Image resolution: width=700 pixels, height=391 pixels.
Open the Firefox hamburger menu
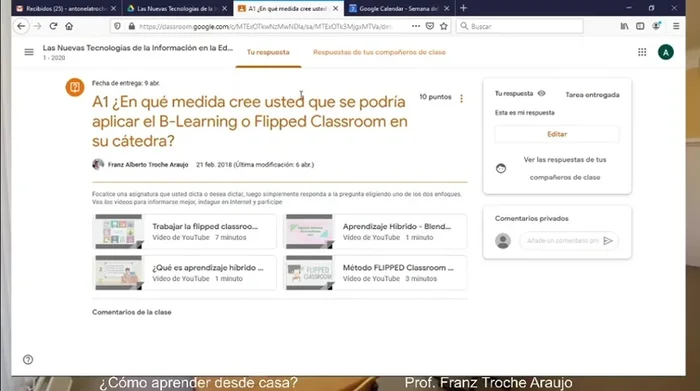point(676,26)
